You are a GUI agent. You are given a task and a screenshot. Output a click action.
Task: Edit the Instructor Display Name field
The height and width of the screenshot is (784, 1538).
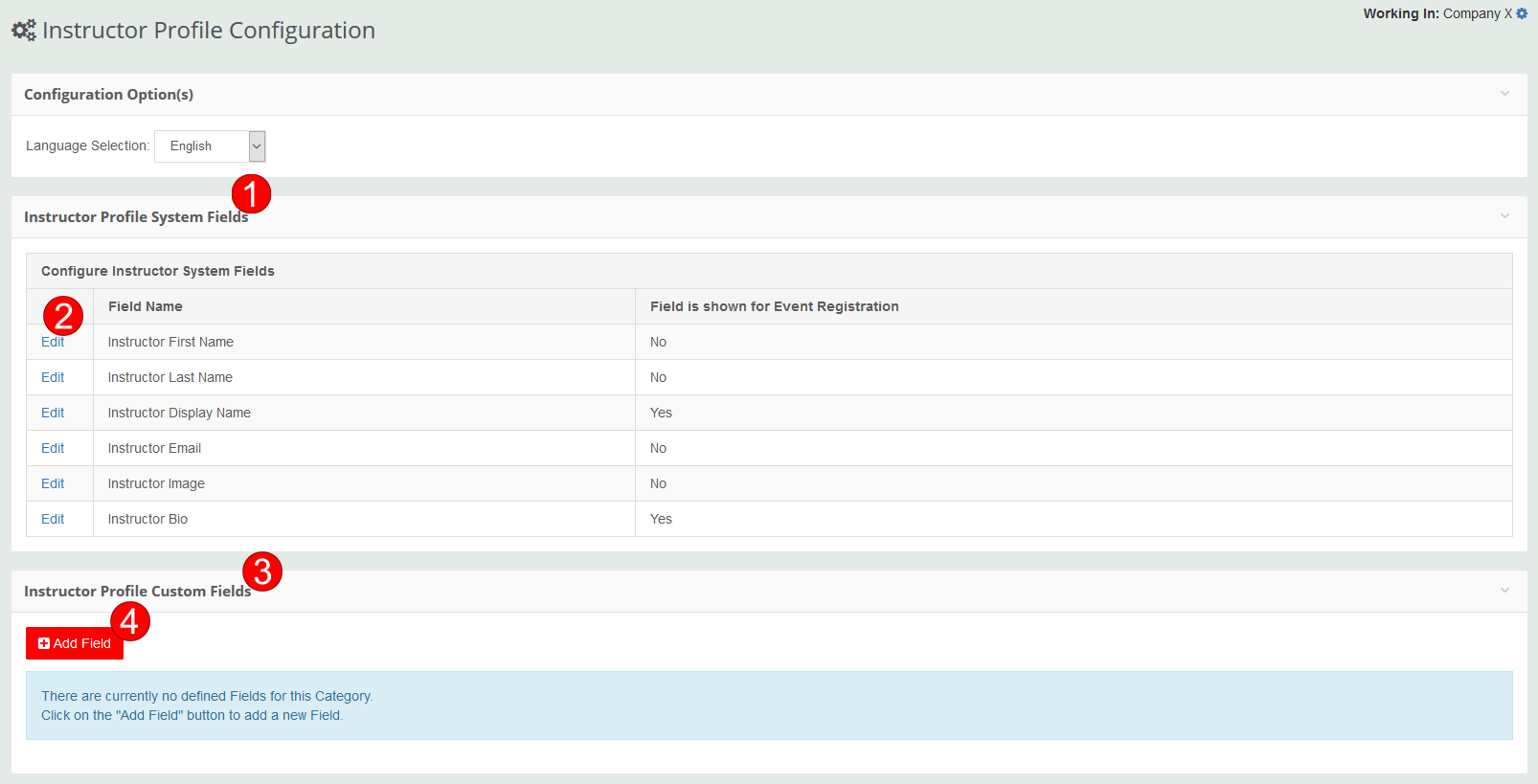53,413
